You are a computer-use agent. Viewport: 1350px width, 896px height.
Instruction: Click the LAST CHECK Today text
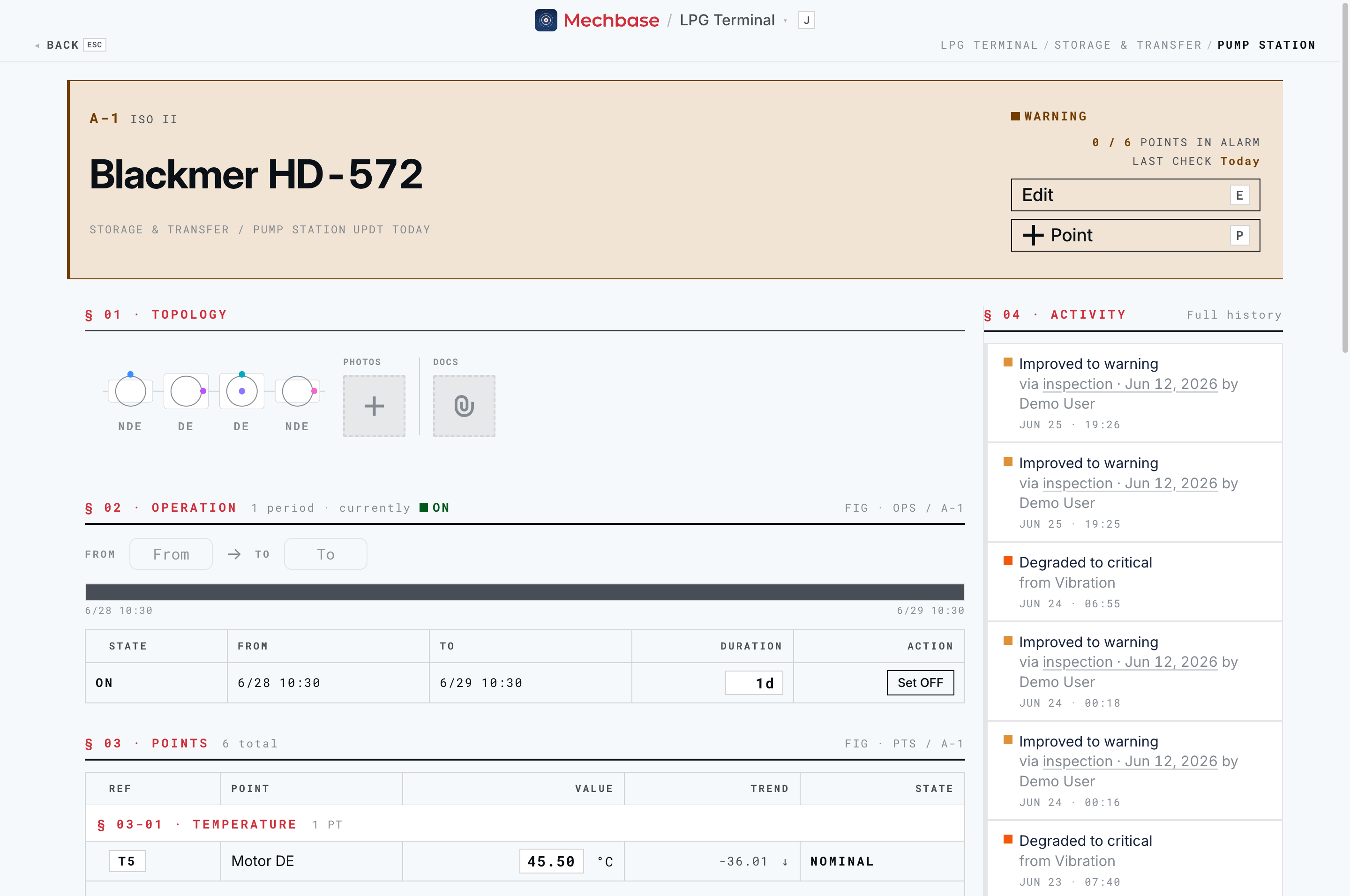click(x=1196, y=161)
